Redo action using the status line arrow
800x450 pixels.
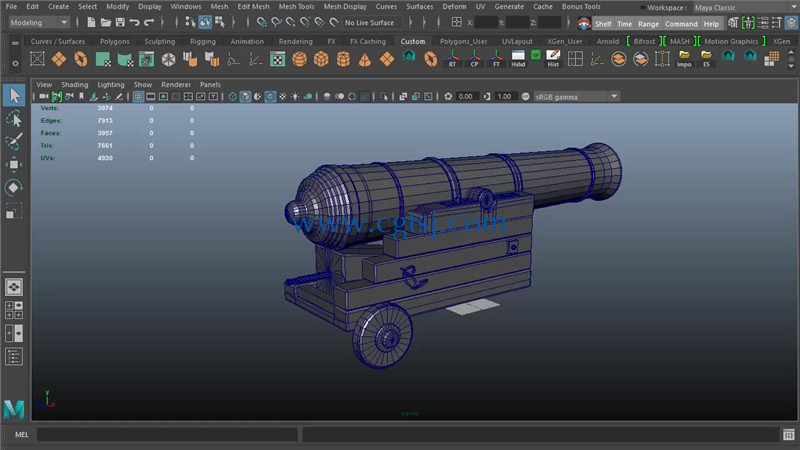(x=149, y=22)
